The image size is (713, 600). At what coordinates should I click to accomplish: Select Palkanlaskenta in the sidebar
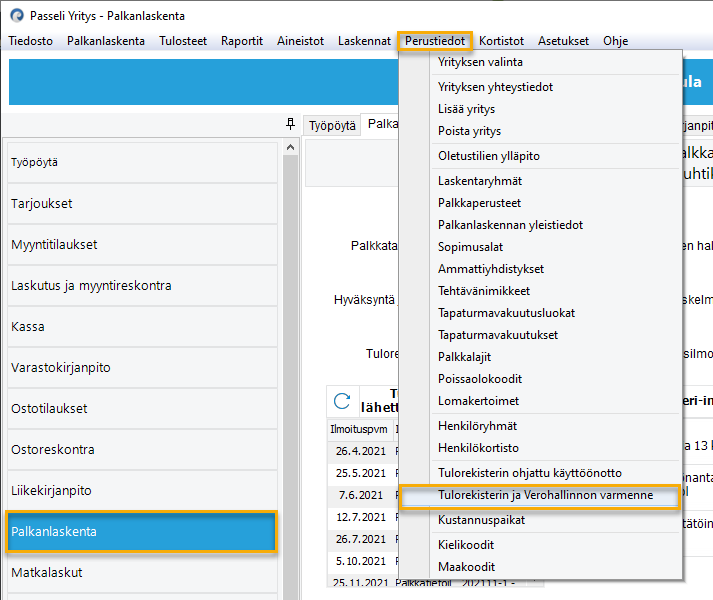click(140, 532)
